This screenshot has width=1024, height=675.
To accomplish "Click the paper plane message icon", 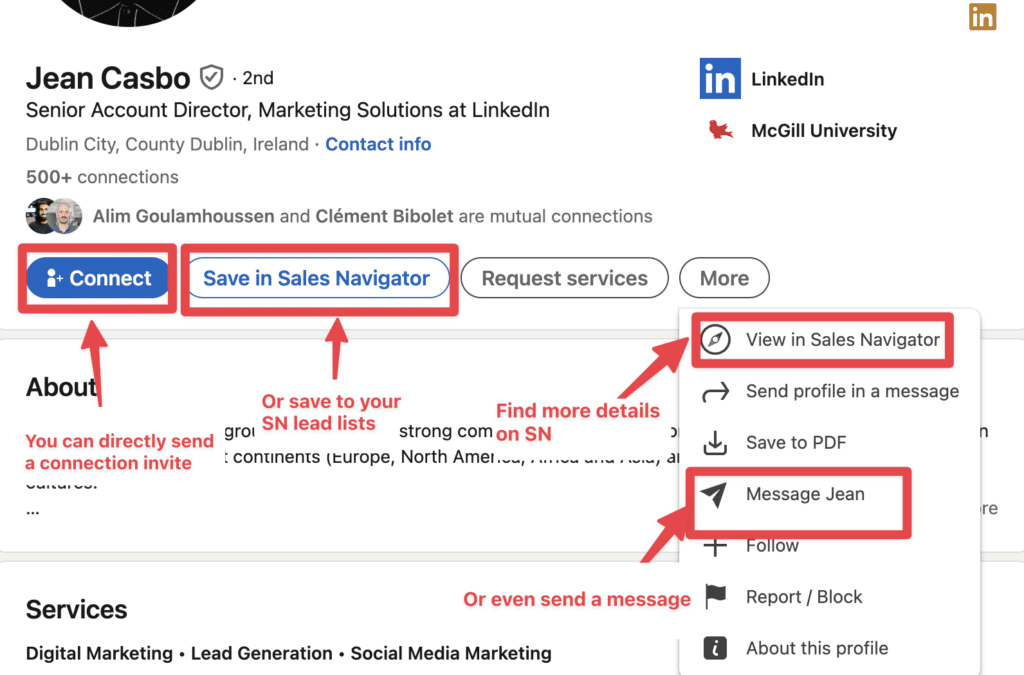I will (x=714, y=495).
